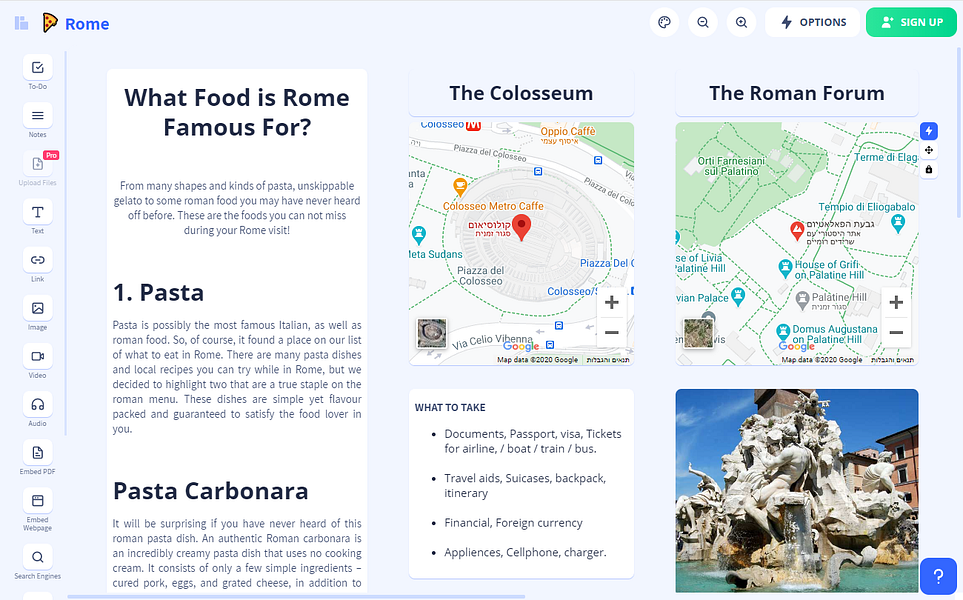Insert an Image block

(x=37, y=308)
